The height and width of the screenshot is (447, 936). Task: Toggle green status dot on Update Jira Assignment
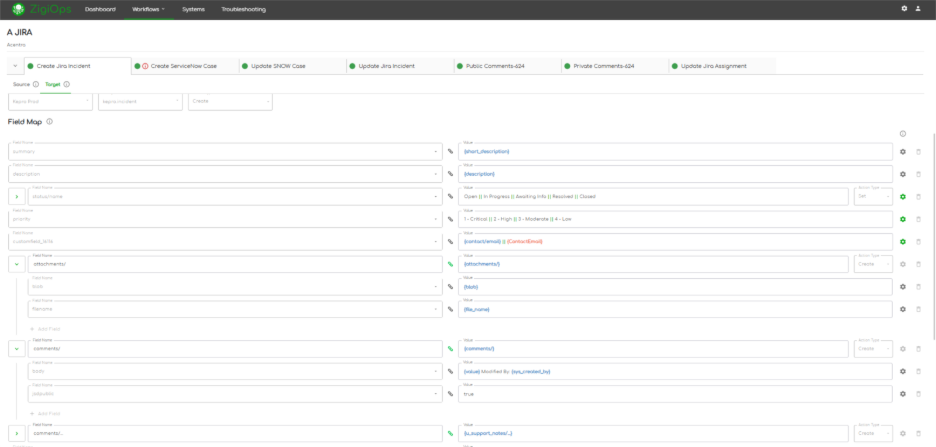point(675,66)
